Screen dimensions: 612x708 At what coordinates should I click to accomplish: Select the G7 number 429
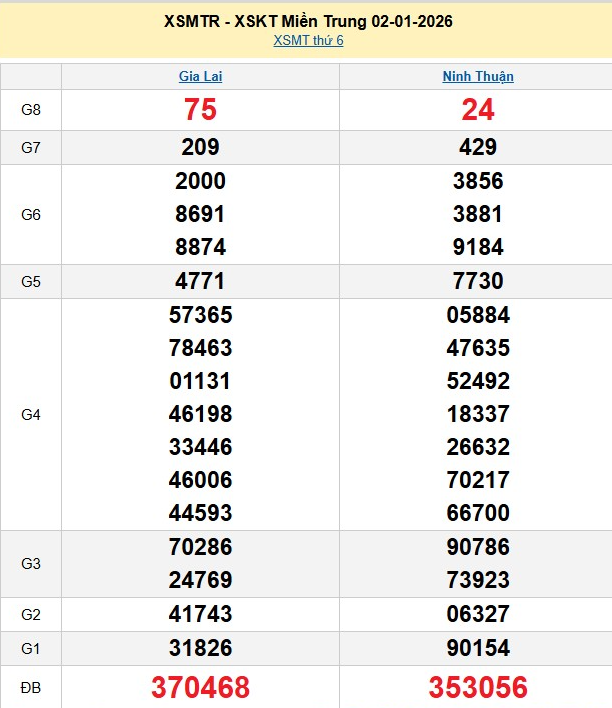click(x=478, y=147)
